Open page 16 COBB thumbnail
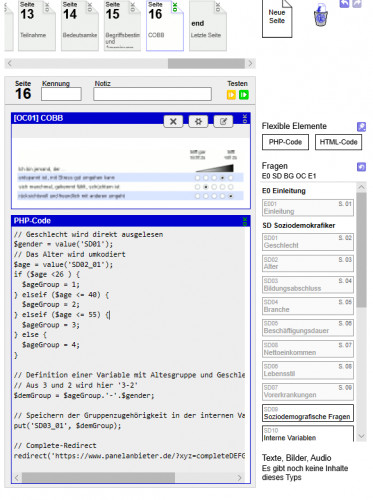This screenshot has width=373, height=500. point(165,25)
